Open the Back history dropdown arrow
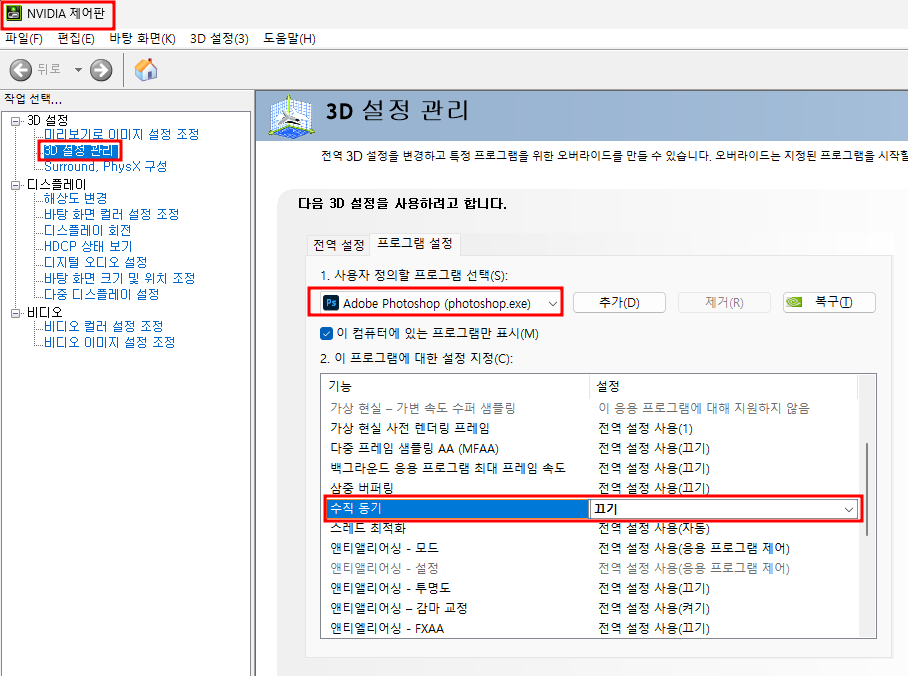The height and width of the screenshot is (676, 908). click(78, 70)
